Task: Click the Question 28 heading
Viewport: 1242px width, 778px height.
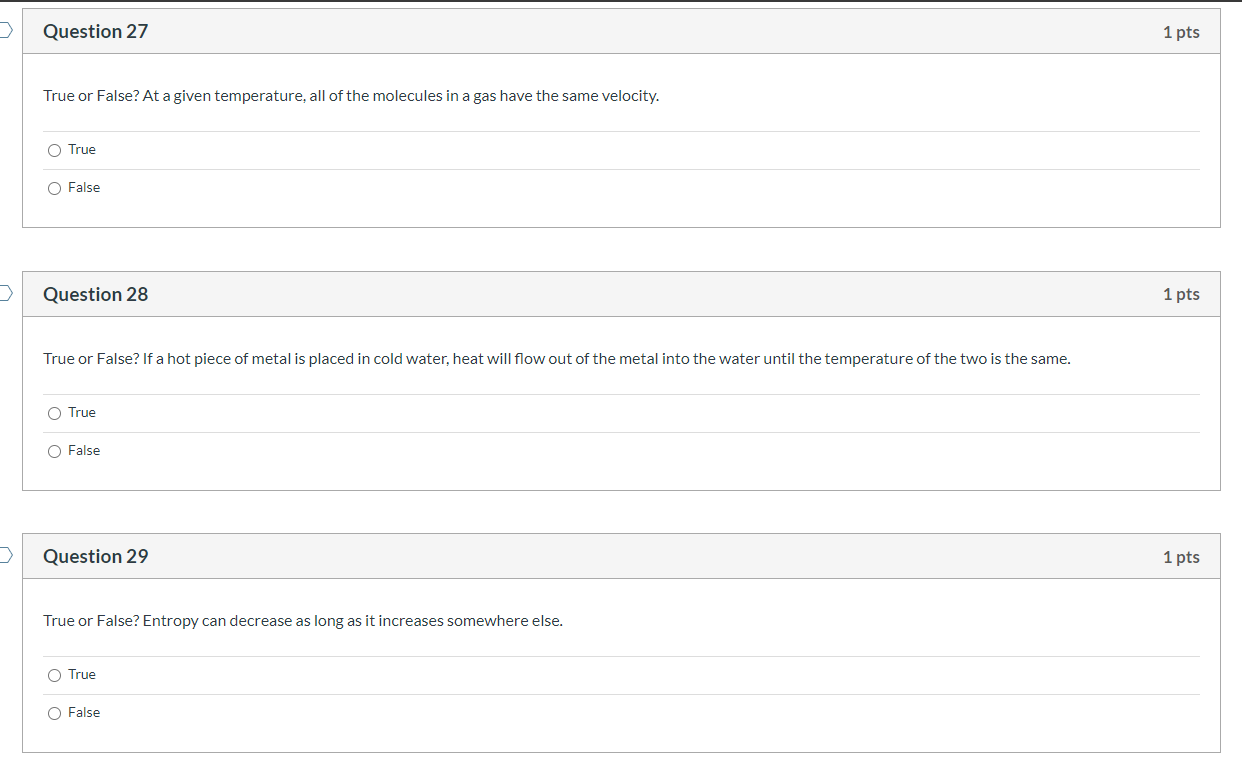Action: [95, 294]
